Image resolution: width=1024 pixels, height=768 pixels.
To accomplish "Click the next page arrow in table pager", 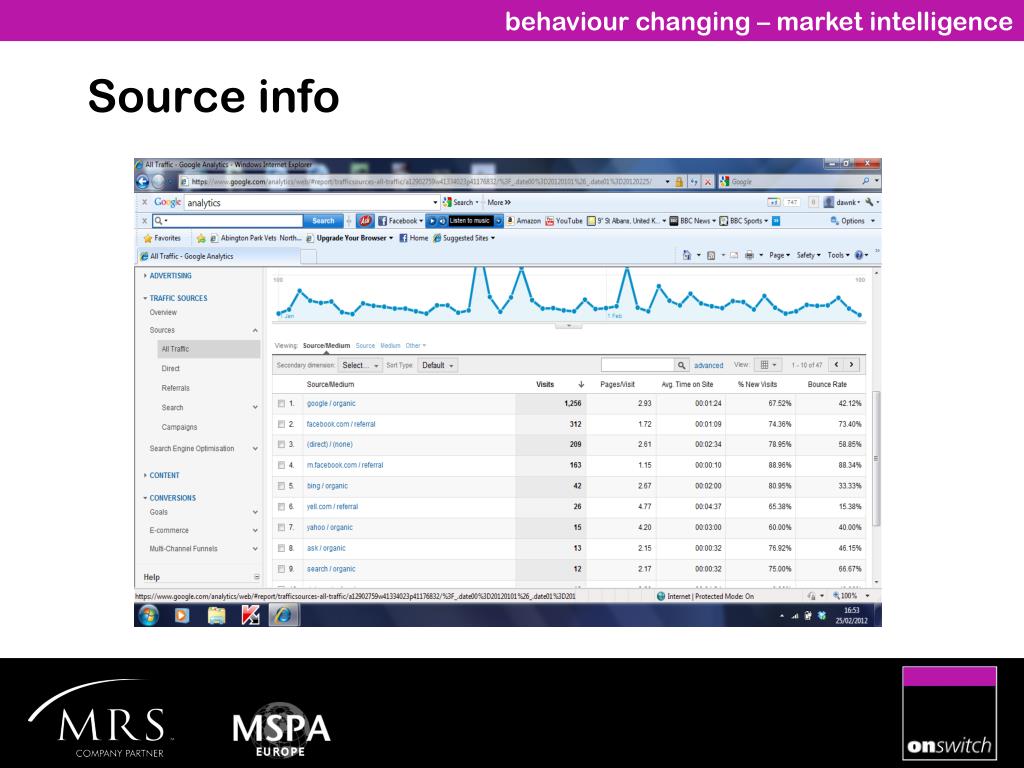I will pos(851,365).
